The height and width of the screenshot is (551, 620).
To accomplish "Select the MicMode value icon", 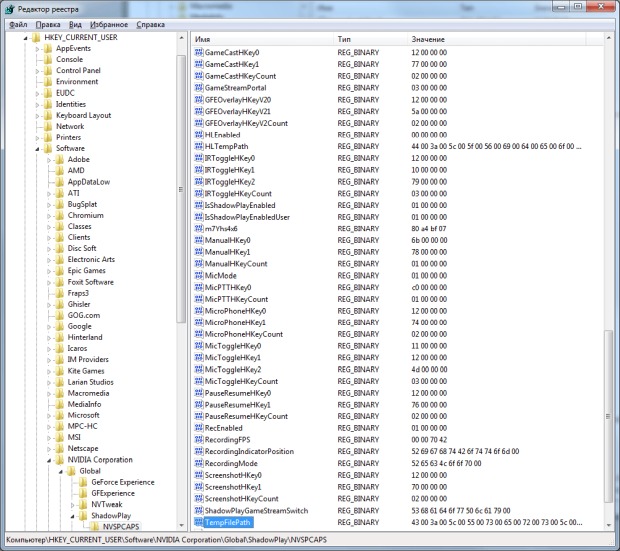I will pyautogui.click(x=198, y=275).
